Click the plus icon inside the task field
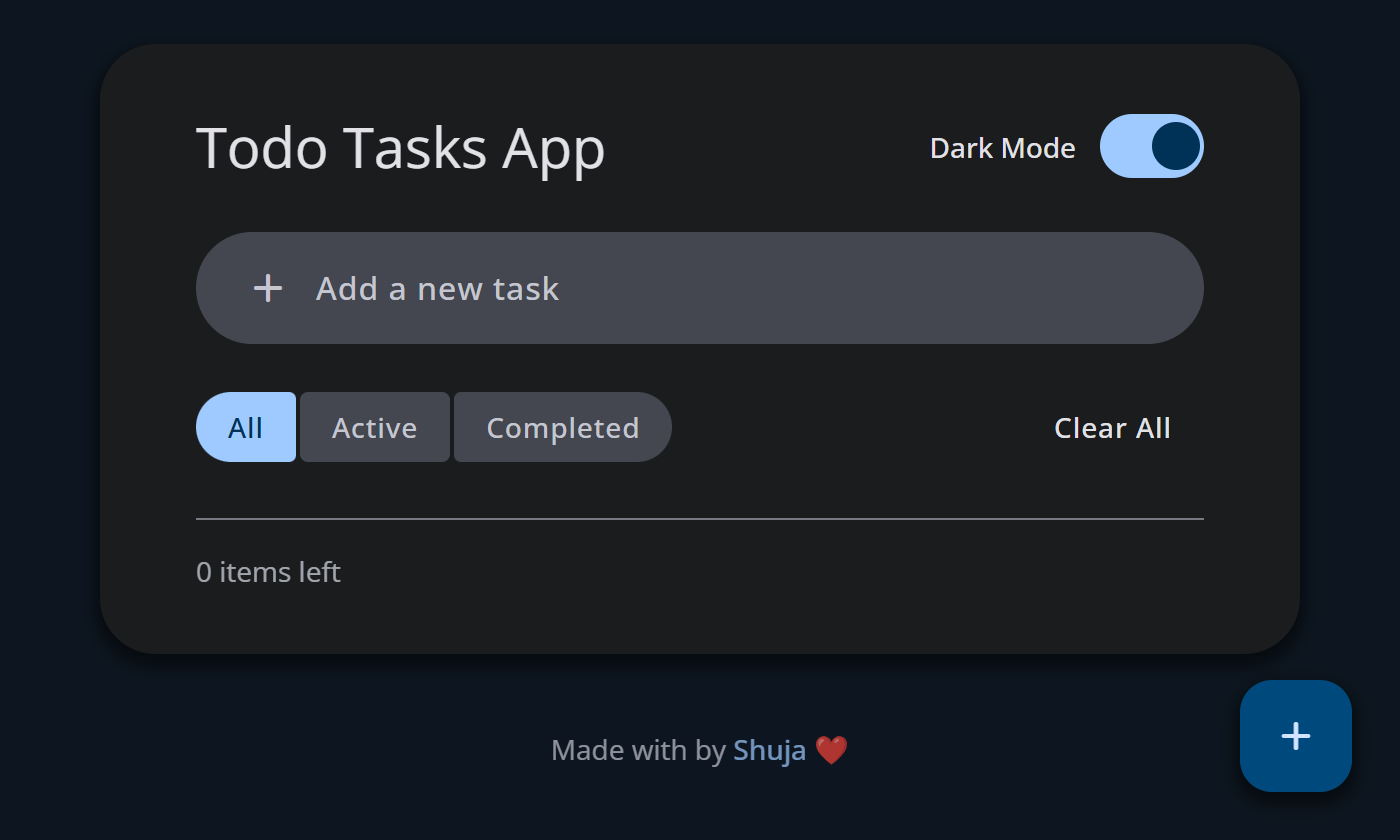Screen dimensions: 1400x840 pos(268,289)
